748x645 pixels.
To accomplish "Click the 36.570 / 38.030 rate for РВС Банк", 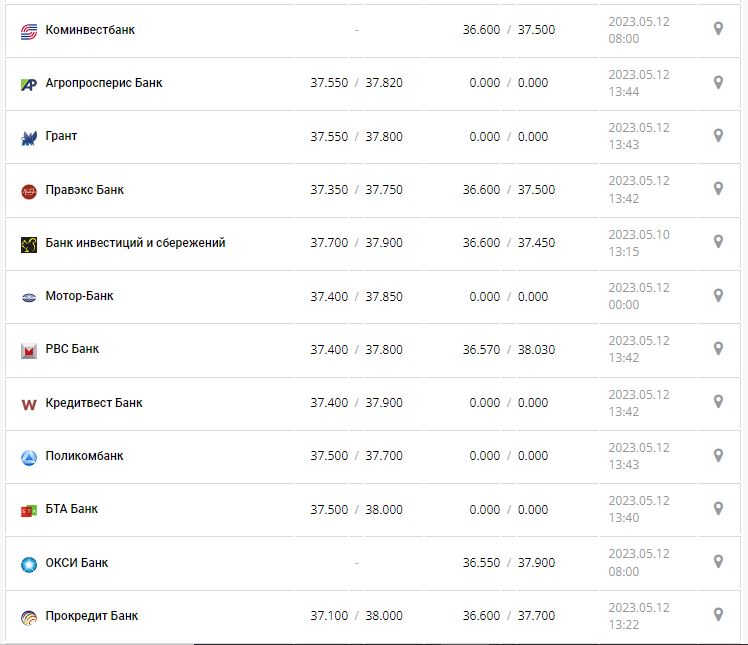I will [508, 350].
